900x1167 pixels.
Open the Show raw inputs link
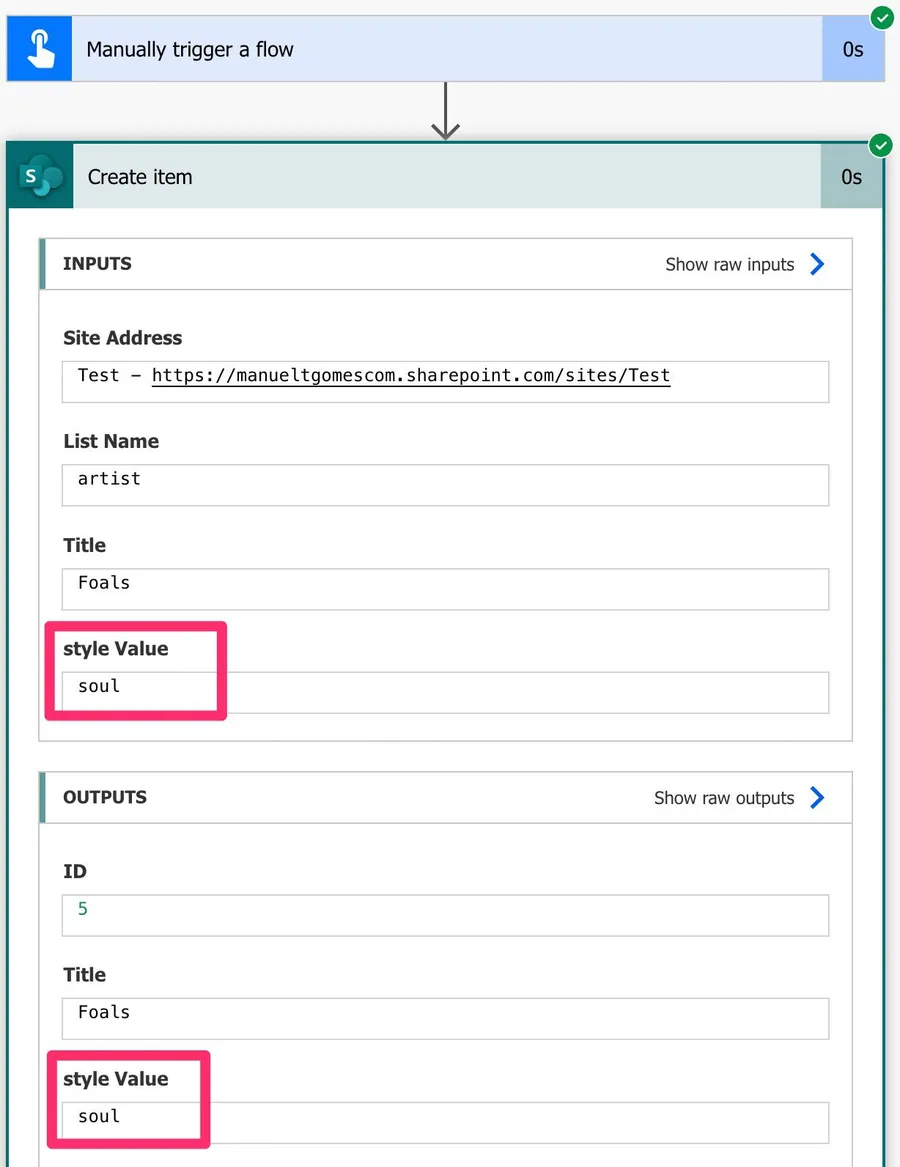[729, 265]
